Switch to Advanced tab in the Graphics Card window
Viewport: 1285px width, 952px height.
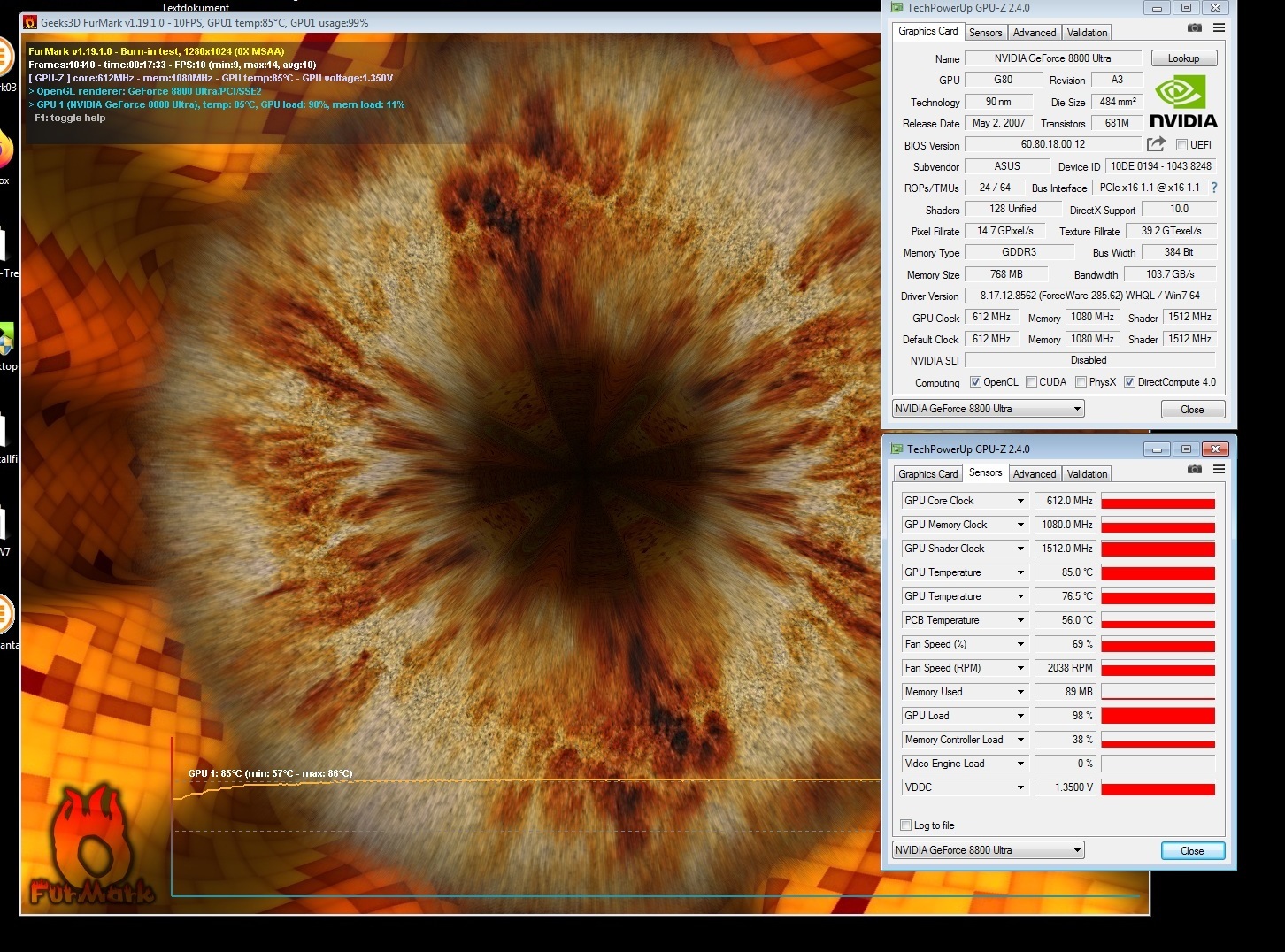click(1035, 33)
